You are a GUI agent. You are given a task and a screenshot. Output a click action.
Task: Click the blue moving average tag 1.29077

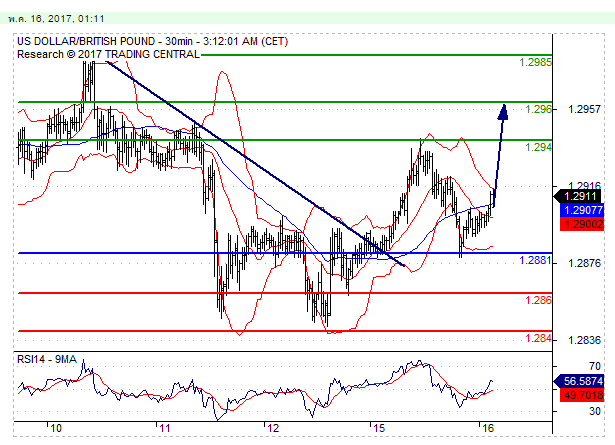point(582,210)
